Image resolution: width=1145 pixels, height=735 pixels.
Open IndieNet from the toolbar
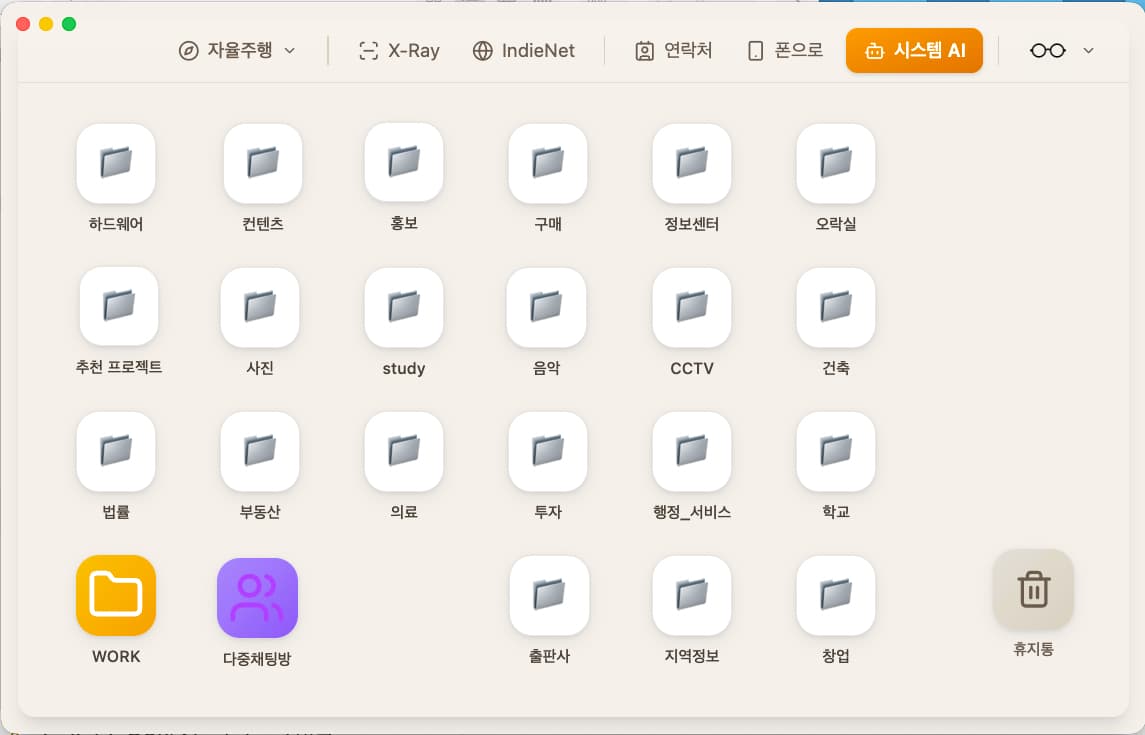(x=524, y=50)
